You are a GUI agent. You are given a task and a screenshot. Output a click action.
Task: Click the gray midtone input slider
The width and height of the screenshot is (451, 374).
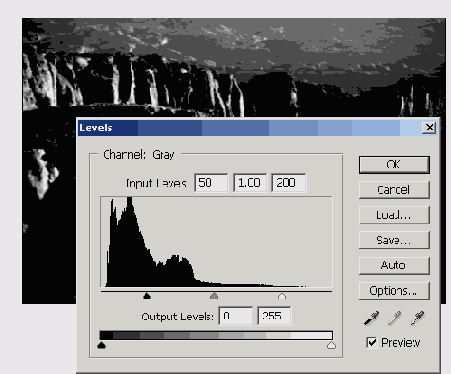tap(214, 296)
